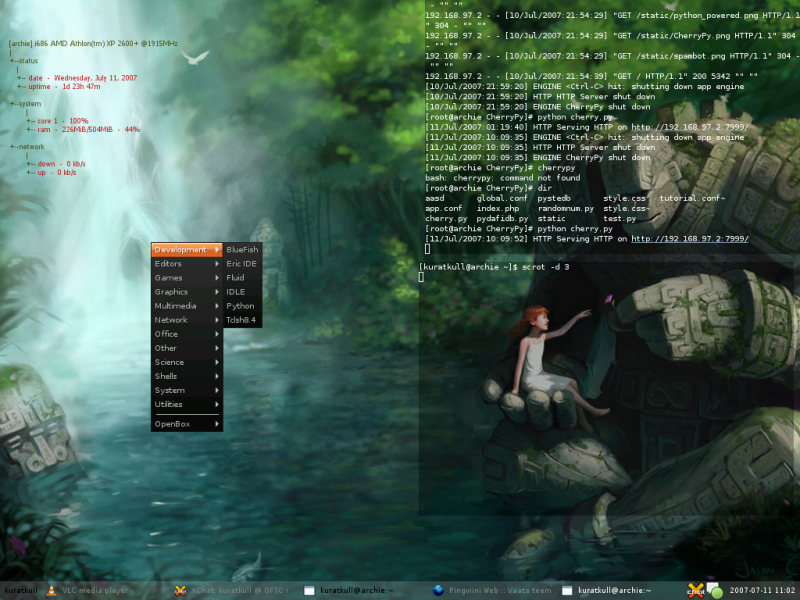The width and height of the screenshot is (800, 600).
Task: Click 'index.php' in the dir listing
Action: tap(498, 209)
